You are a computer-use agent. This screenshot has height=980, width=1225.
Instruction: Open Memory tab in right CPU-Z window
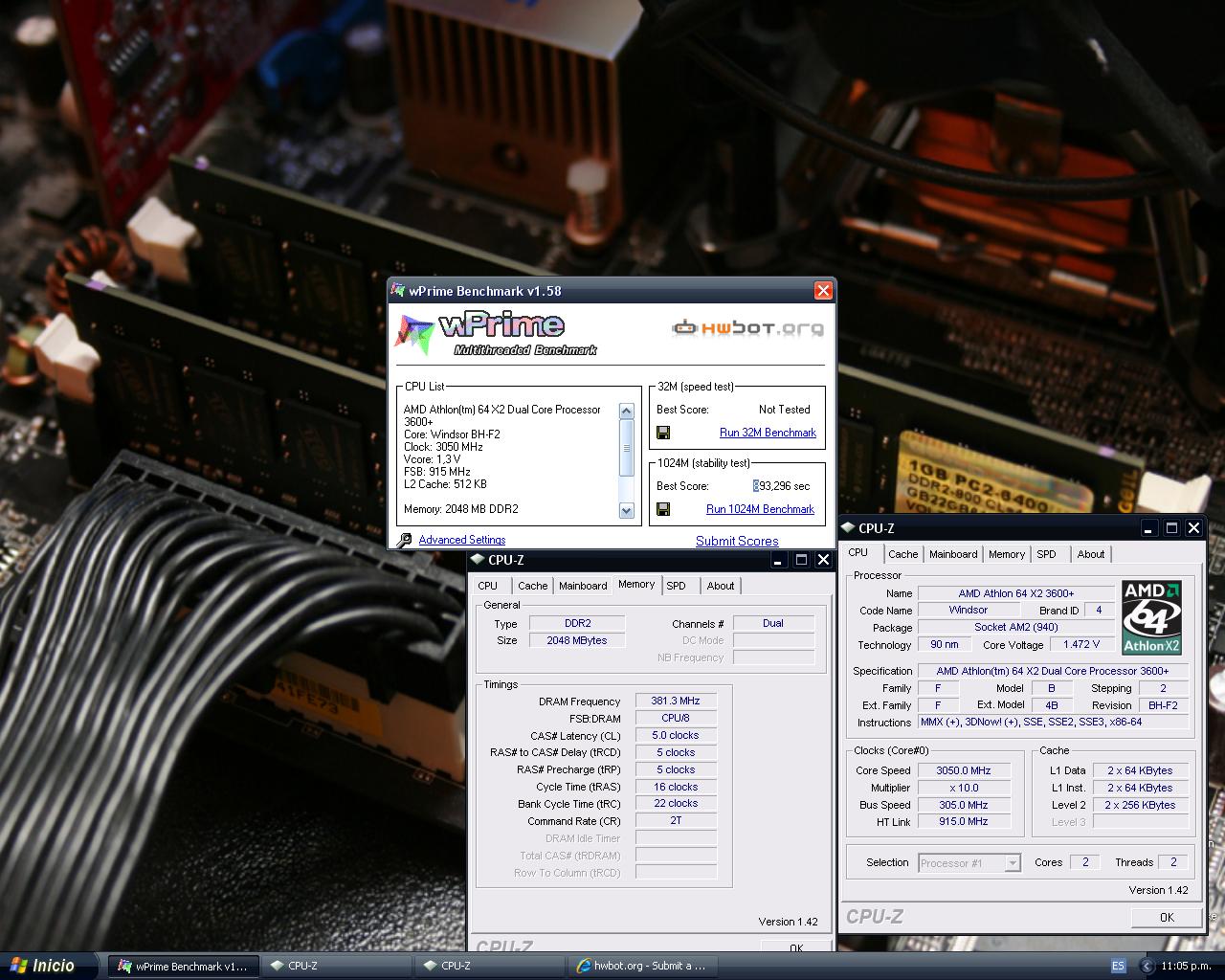[x=1007, y=554]
